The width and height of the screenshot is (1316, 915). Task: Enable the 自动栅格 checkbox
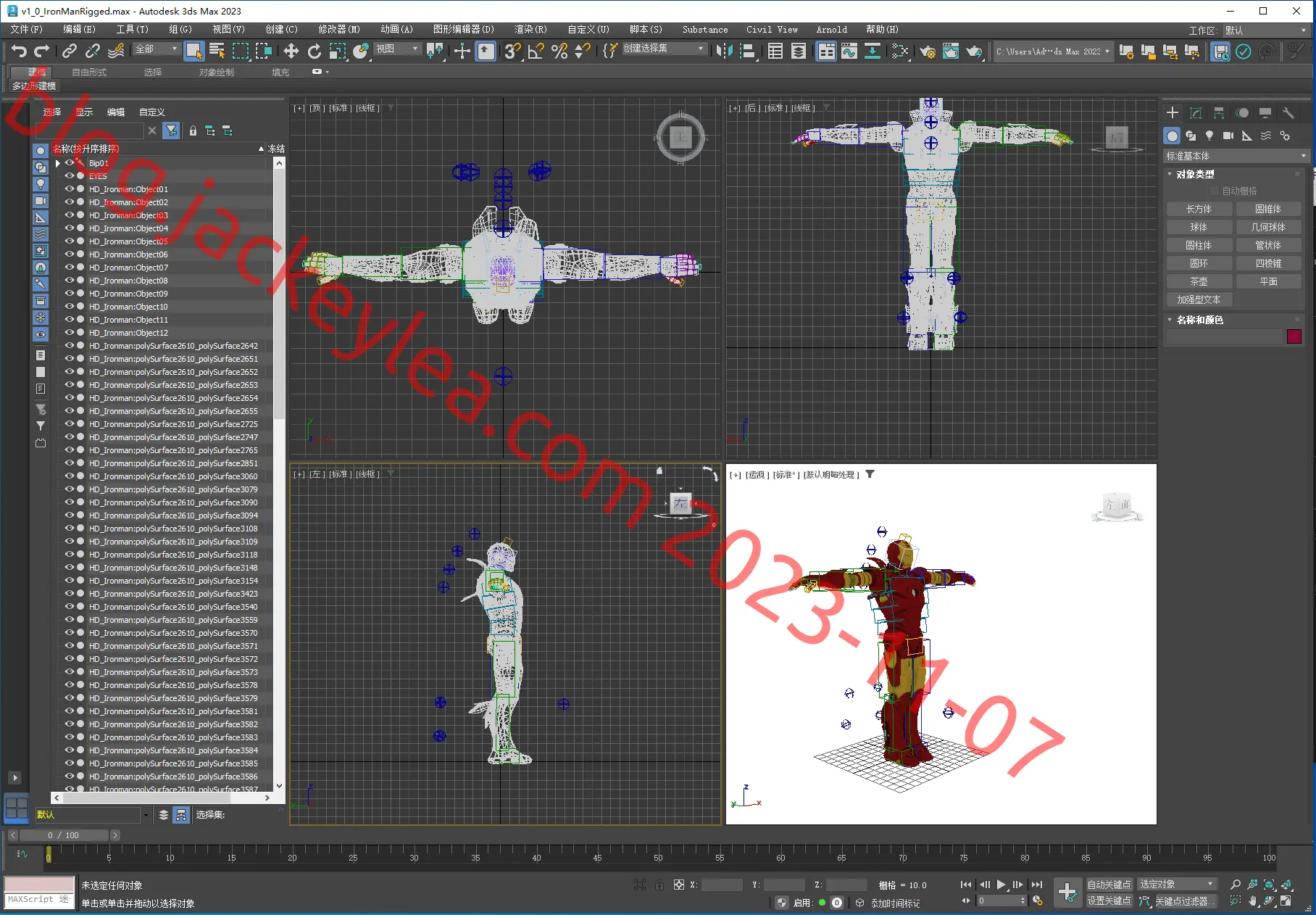point(1215,191)
